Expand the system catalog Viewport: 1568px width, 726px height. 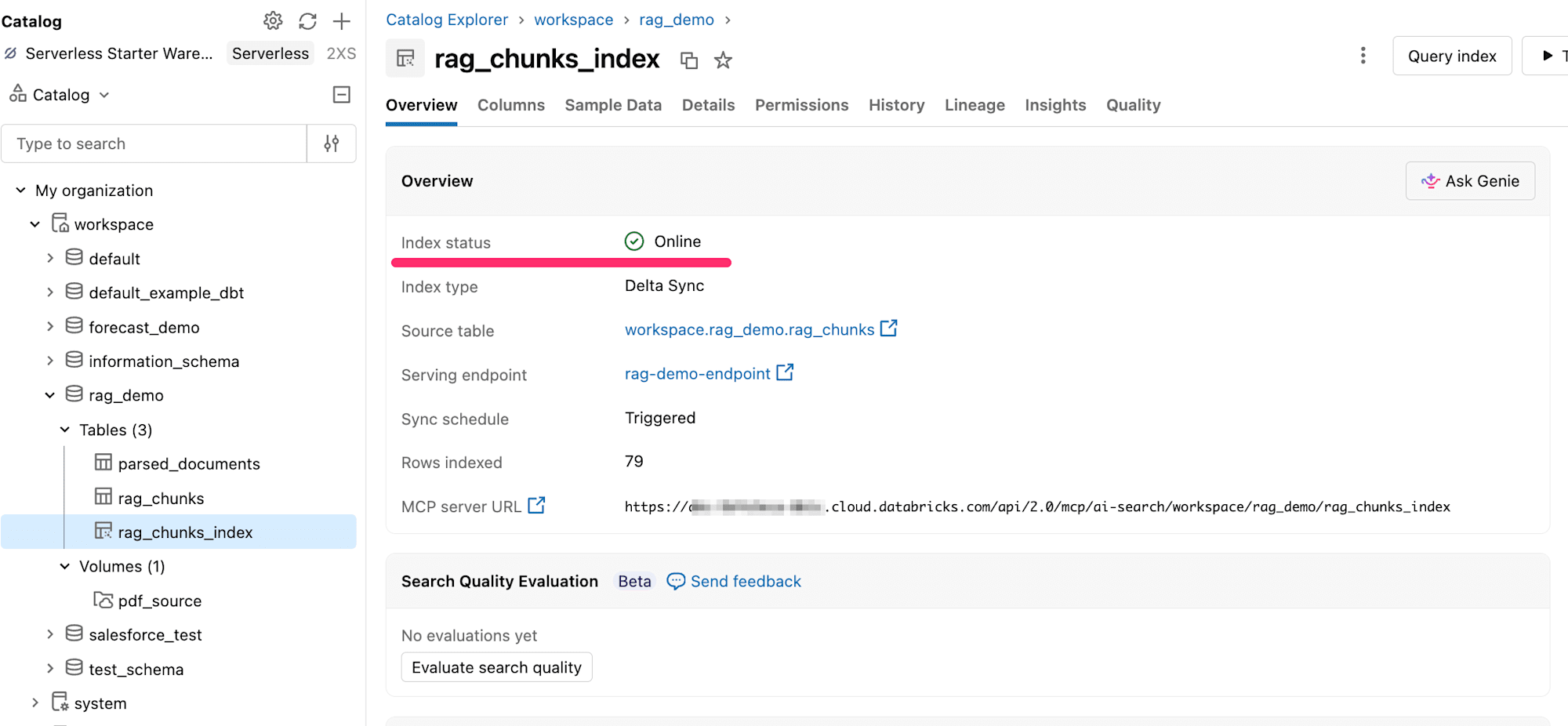point(34,703)
